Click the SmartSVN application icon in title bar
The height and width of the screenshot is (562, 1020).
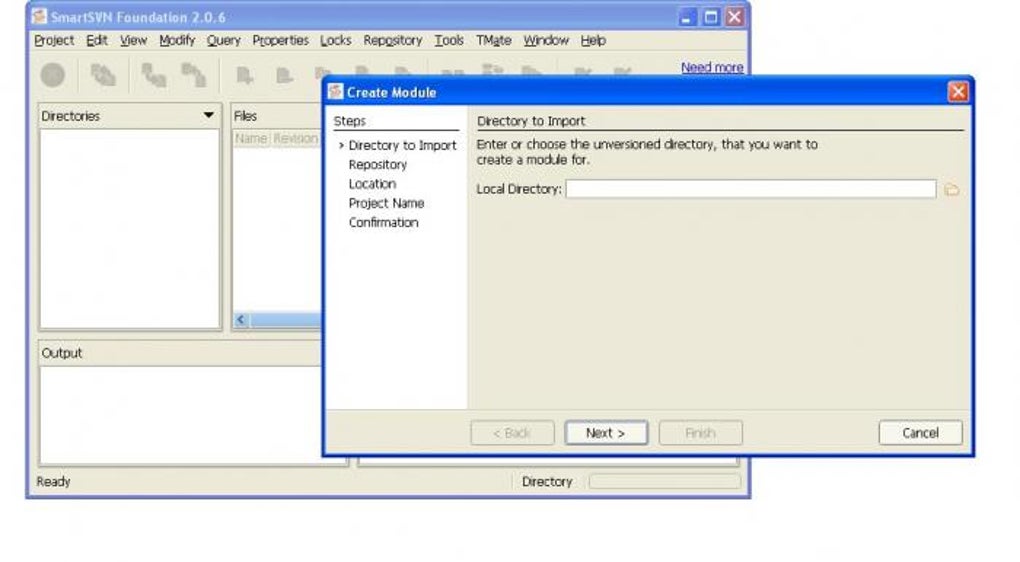tap(39, 16)
